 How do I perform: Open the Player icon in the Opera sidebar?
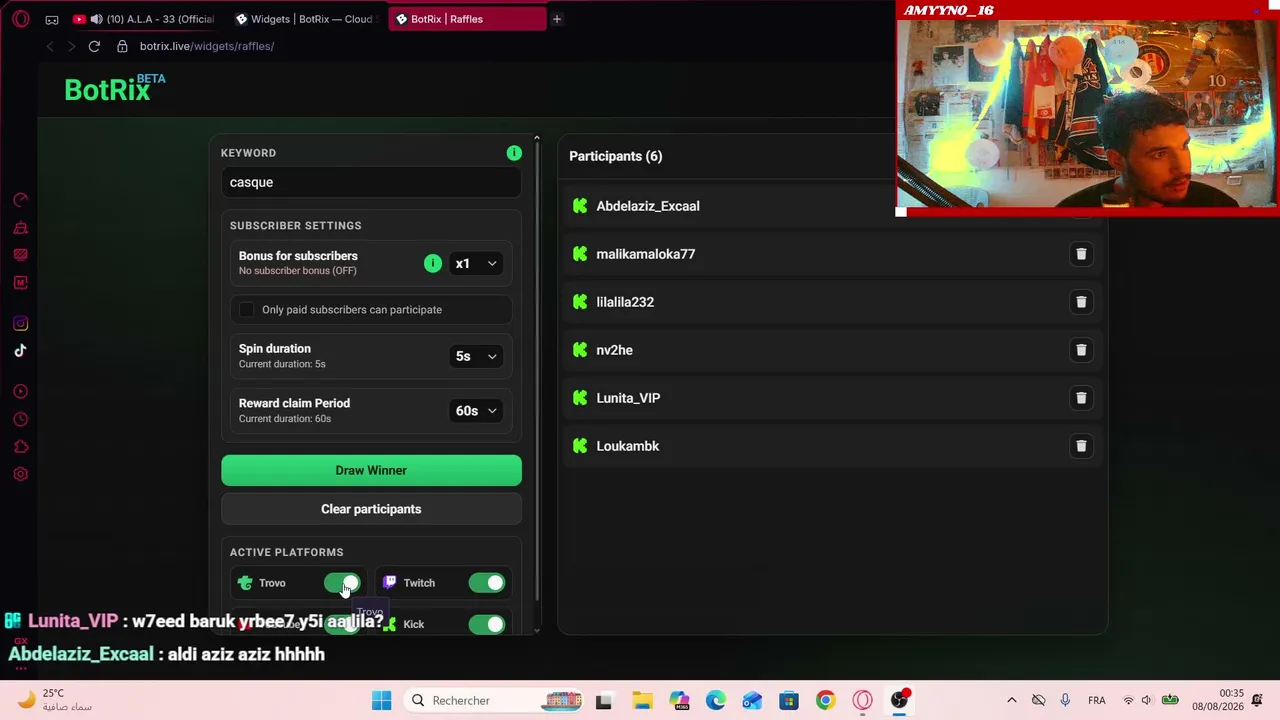[x=21, y=392]
